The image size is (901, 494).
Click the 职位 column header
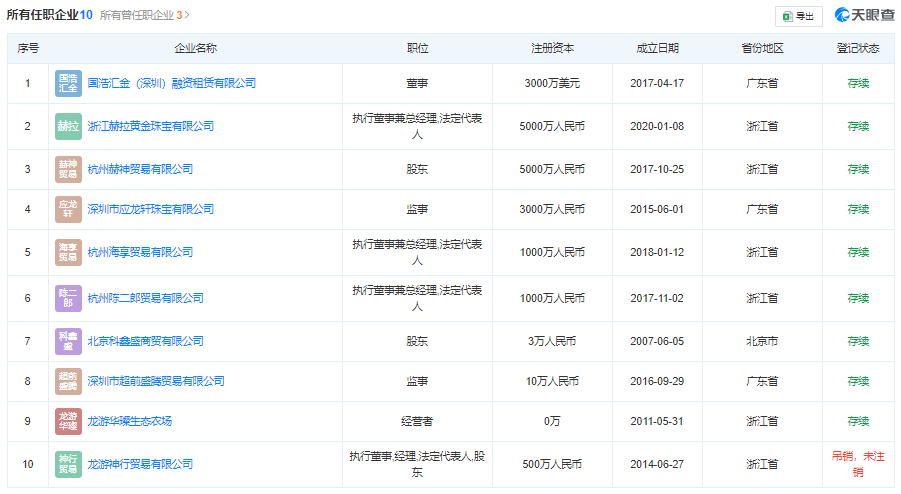(417, 49)
